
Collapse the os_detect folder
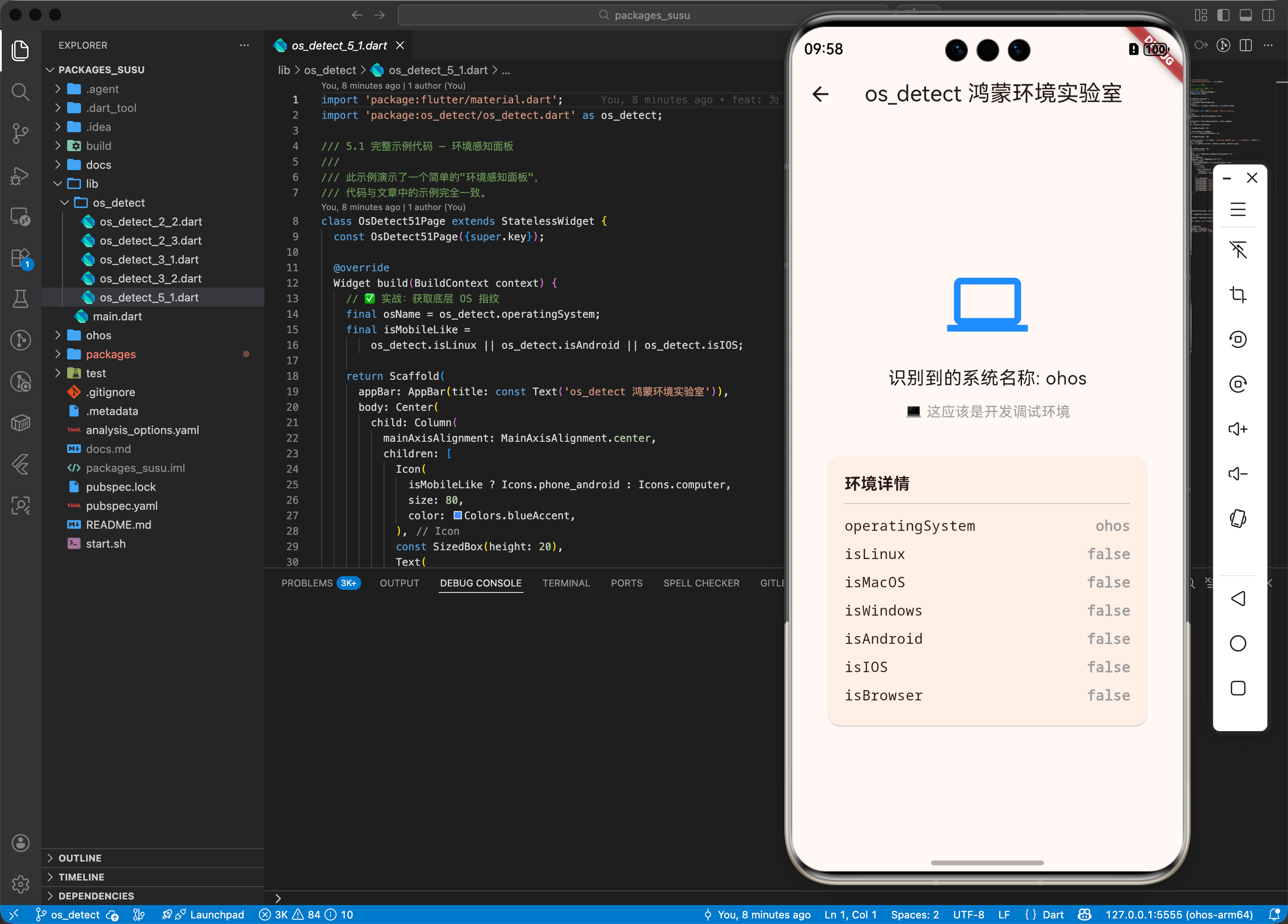pyautogui.click(x=119, y=203)
